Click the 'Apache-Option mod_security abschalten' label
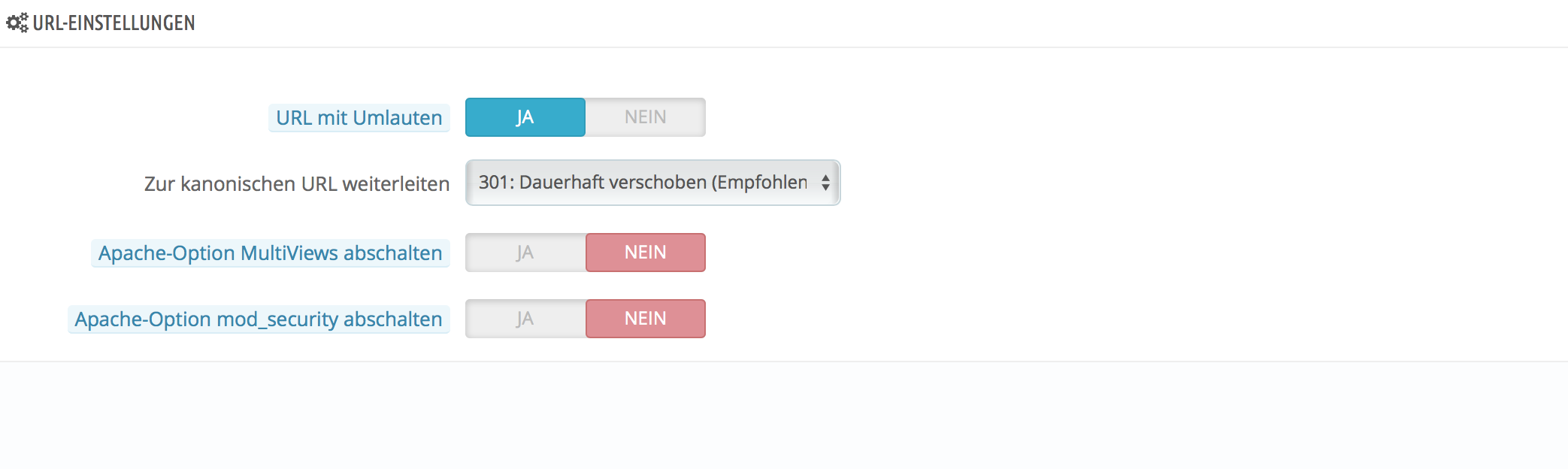The height and width of the screenshot is (469, 1568). [x=258, y=319]
